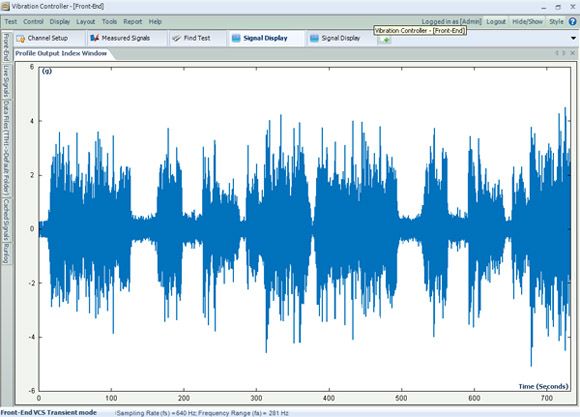Select the second Signal Display tab
Image resolution: width=580 pixels, height=417 pixels.
341,38
